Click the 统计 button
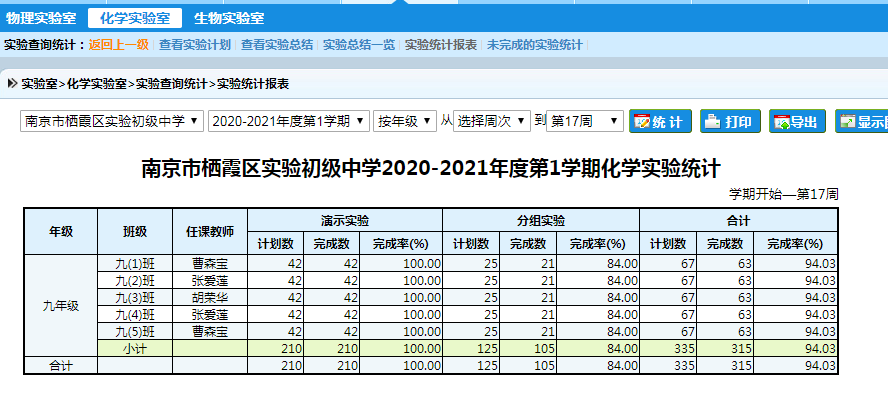This screenshot has width=888, height=402. (660, 121)
